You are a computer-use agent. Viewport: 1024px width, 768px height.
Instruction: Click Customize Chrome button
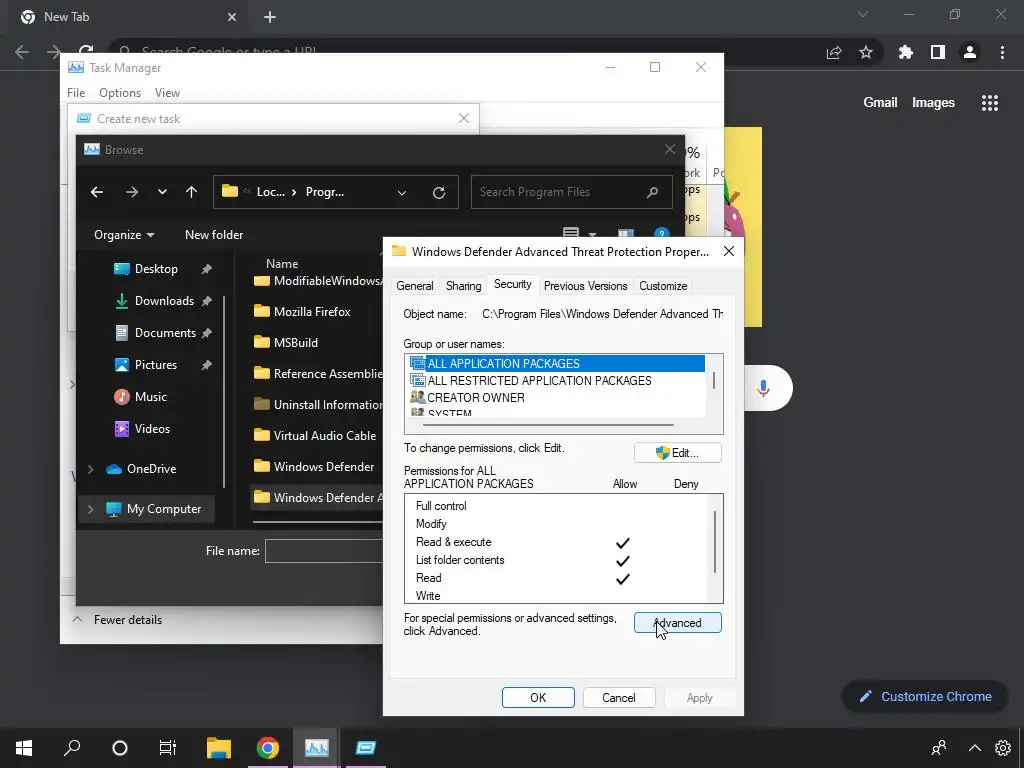pos(926,697)
